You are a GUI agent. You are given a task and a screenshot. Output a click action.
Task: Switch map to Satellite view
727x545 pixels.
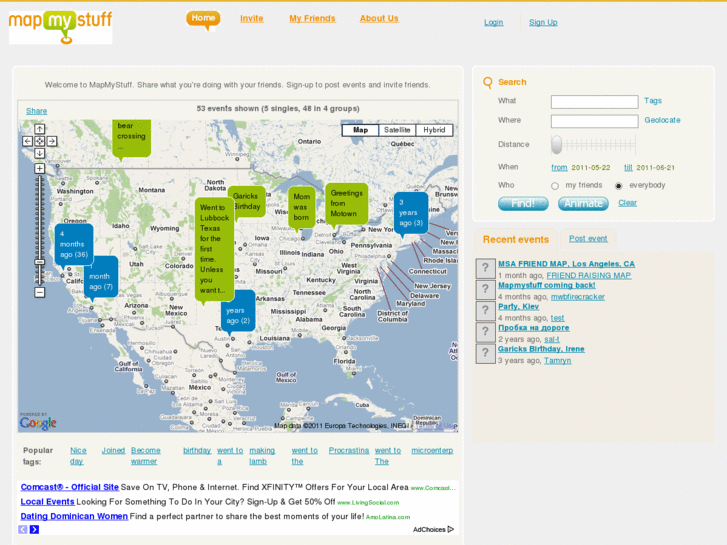tap(397, 130)
